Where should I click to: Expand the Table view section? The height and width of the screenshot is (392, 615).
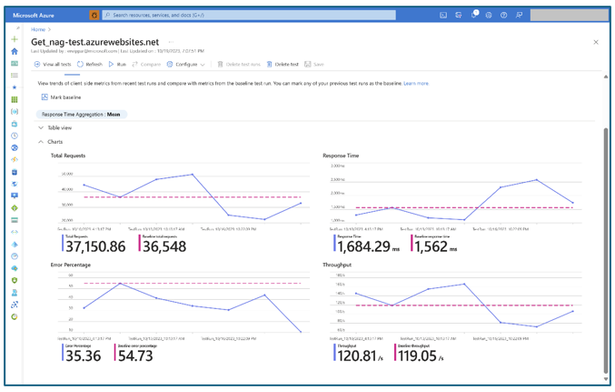click(x=55, y=128)
